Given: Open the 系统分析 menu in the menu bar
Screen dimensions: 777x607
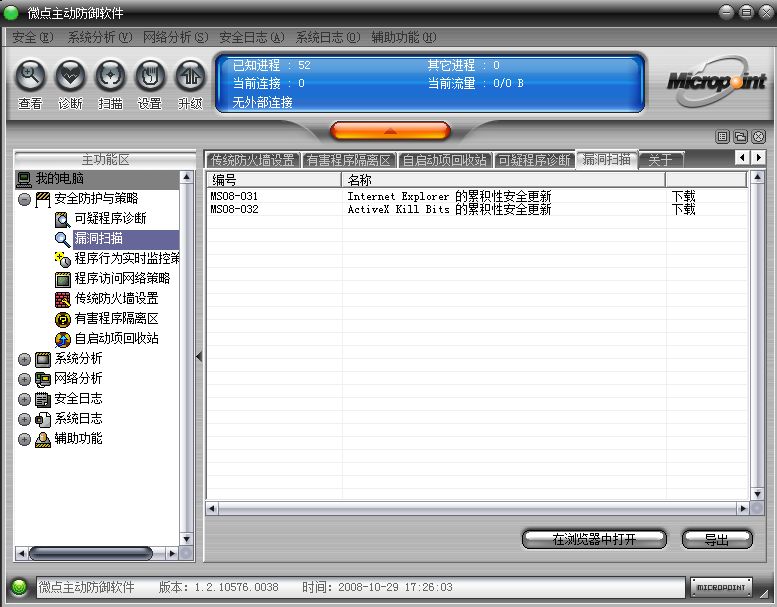Looking at the screenshot, I should (x=100, y=37).
